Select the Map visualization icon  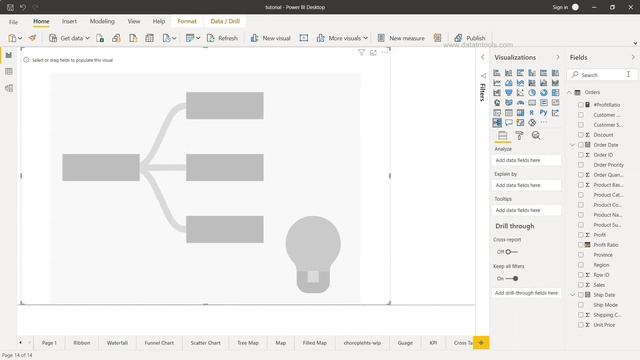(x=497, y=103)
